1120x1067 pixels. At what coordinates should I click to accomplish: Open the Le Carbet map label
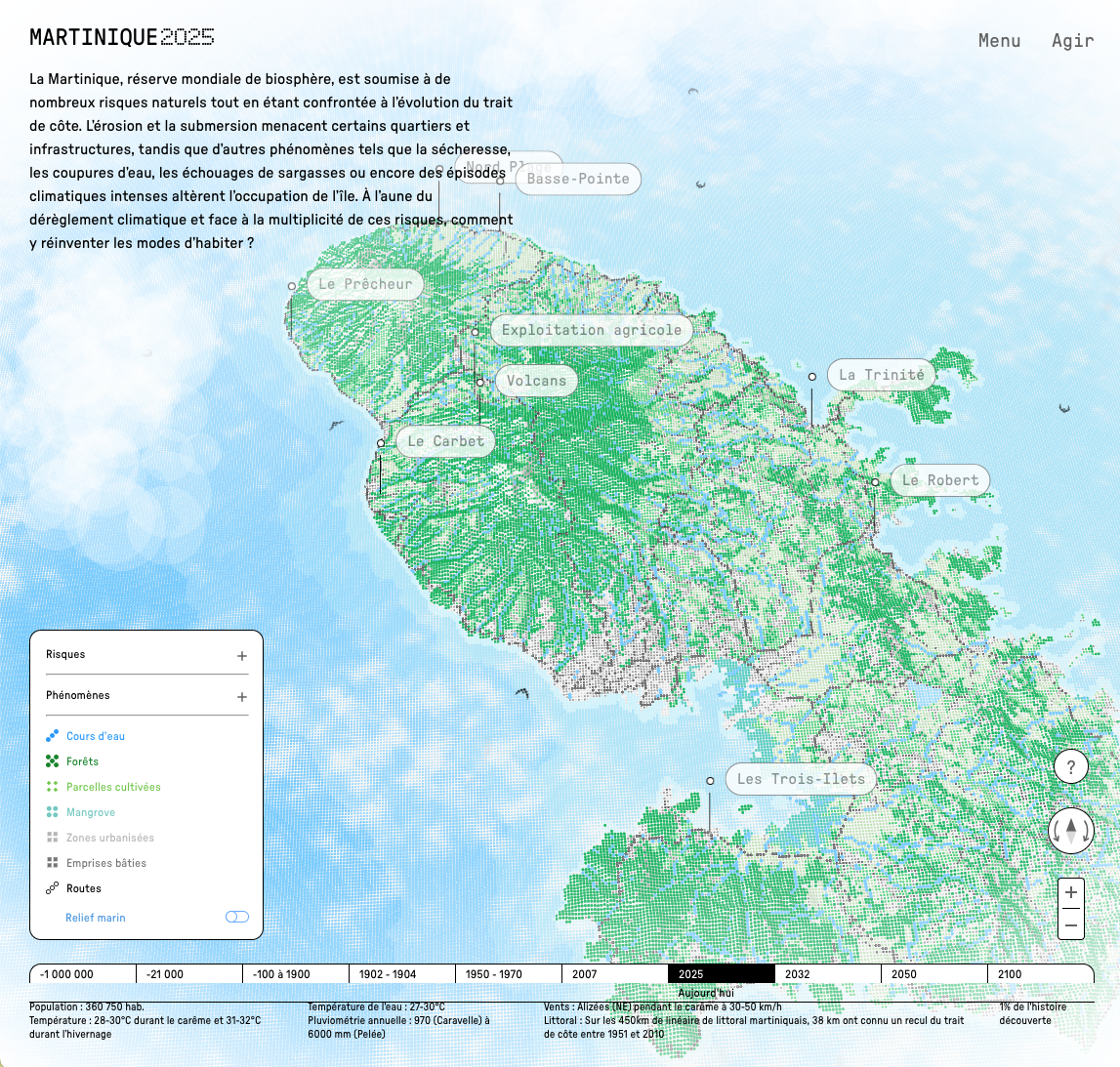445,441
